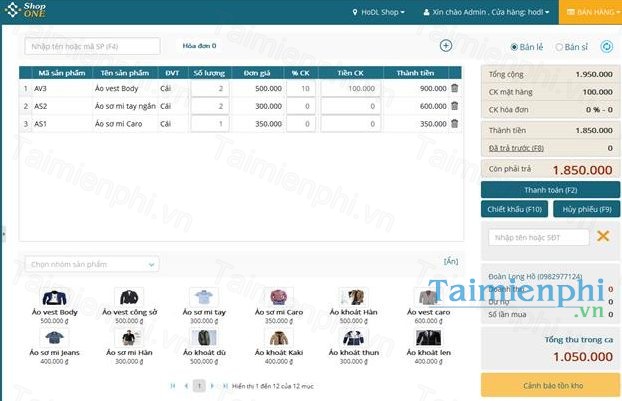Delete the AV3 row with trash icon
This screenshot has height=401, width=622.
coord(454,88)
